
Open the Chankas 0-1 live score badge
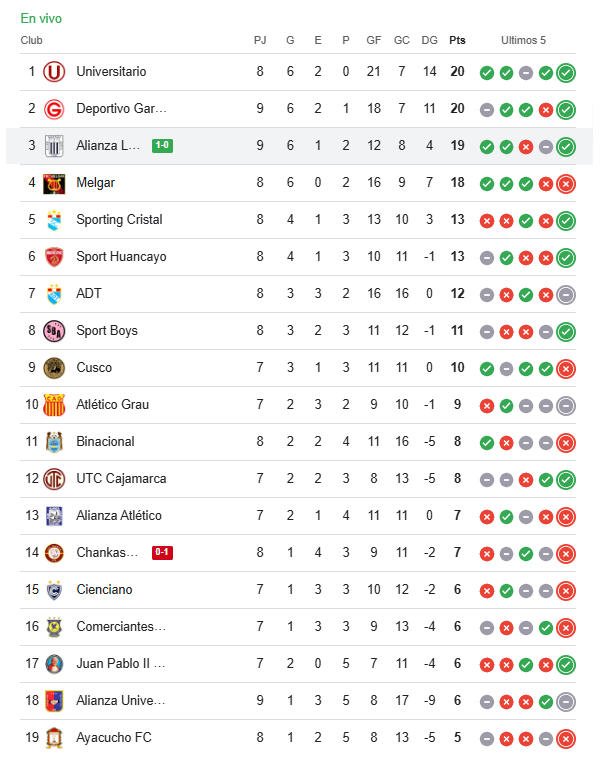pyautogui.click(x=162, y=553)
